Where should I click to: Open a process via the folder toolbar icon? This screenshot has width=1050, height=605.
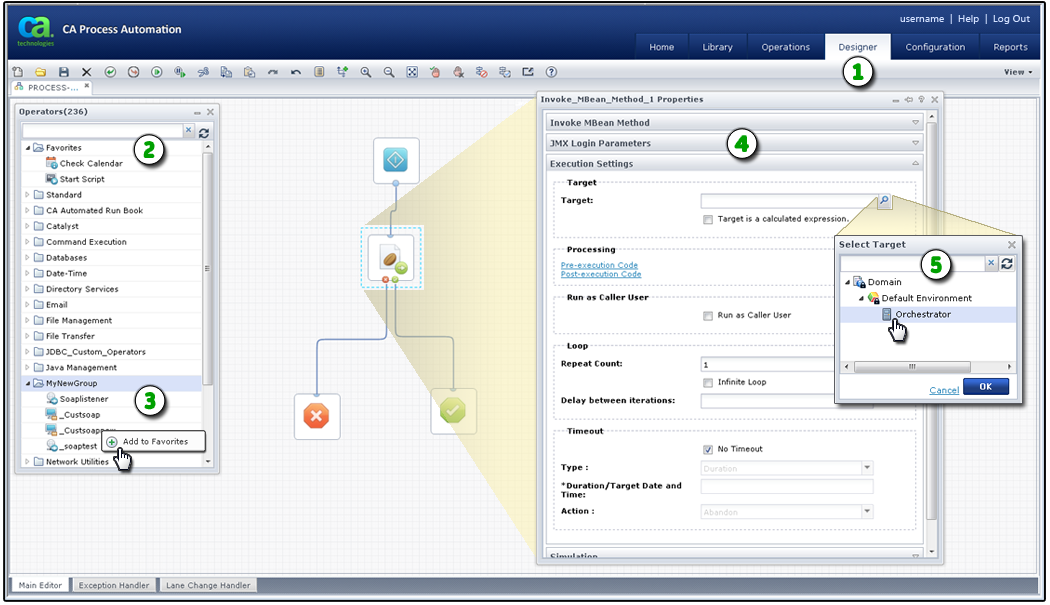click(39, 71)
